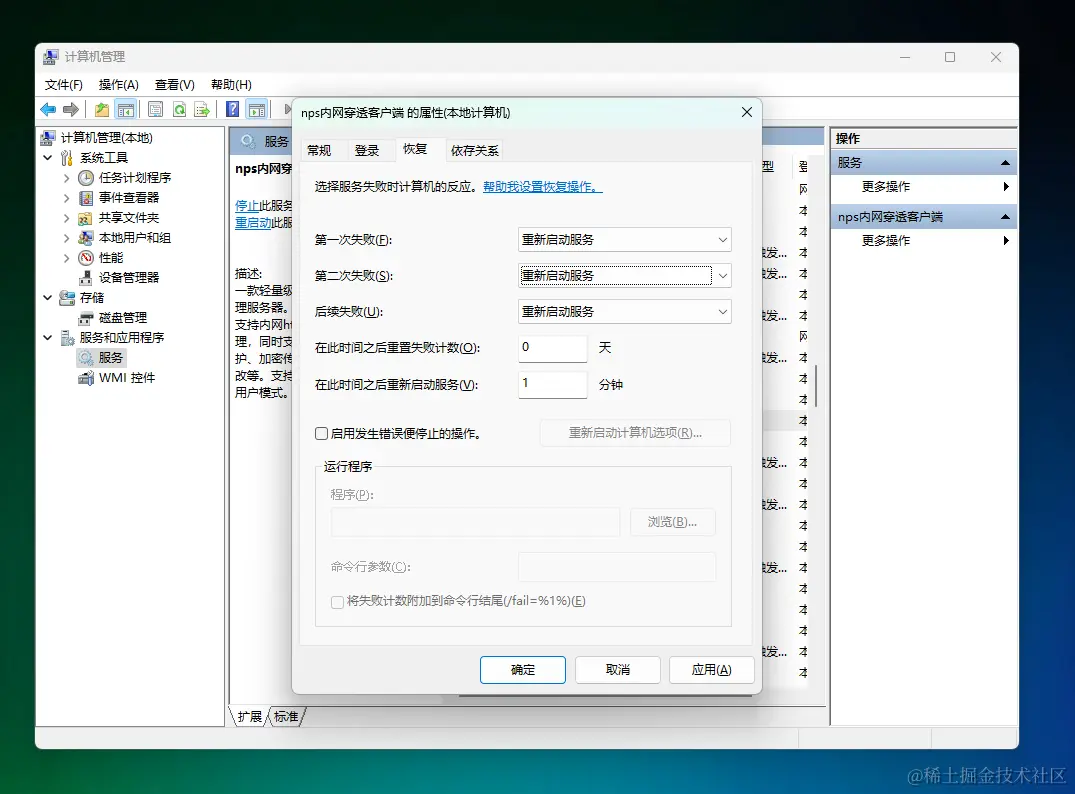
Task: Open the 帮助(H) menu
Action: [x=231, y=85]
